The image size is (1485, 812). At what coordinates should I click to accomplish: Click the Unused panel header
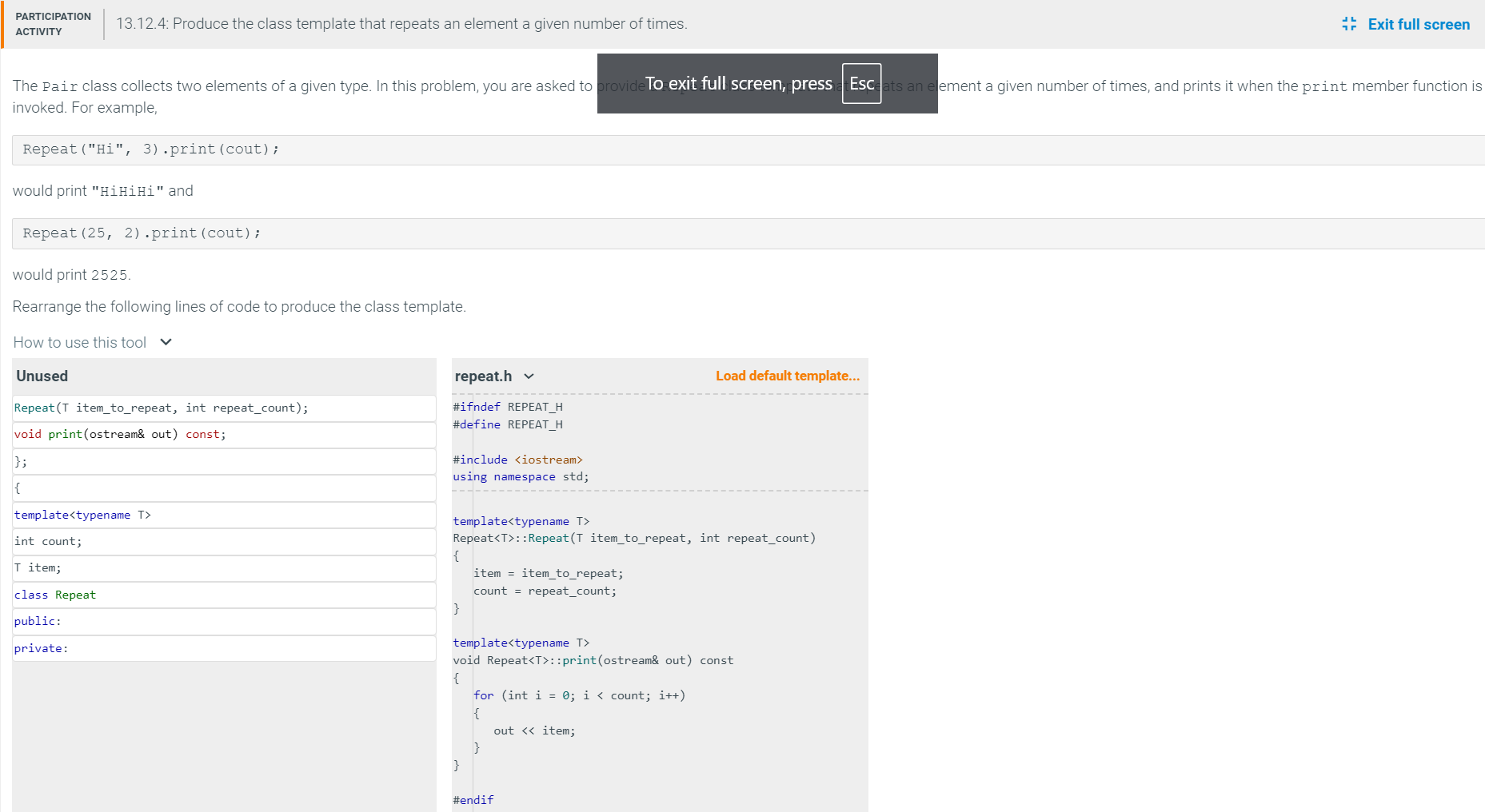(42, 376)
